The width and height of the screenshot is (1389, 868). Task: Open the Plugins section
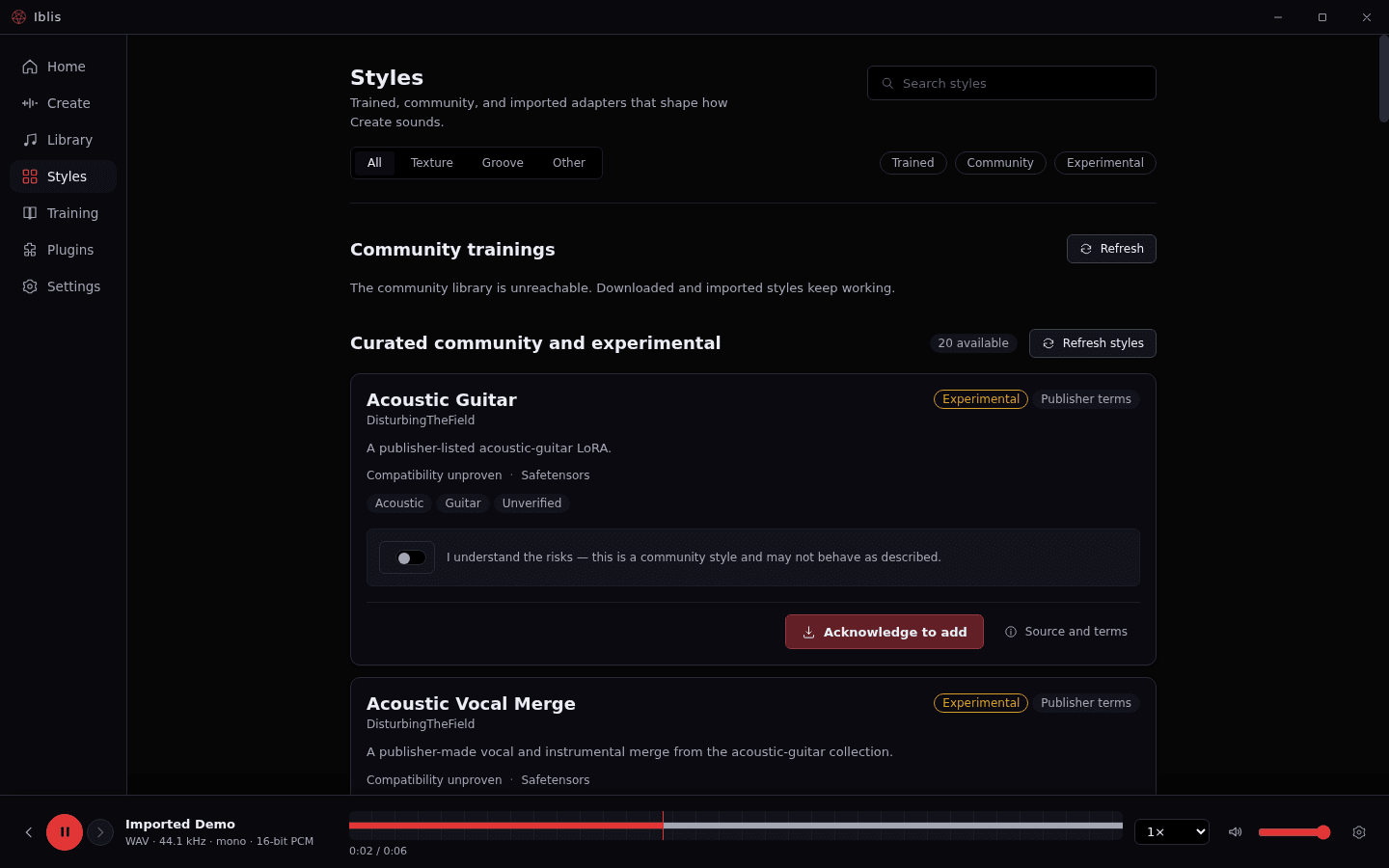[x=63, y=250]
